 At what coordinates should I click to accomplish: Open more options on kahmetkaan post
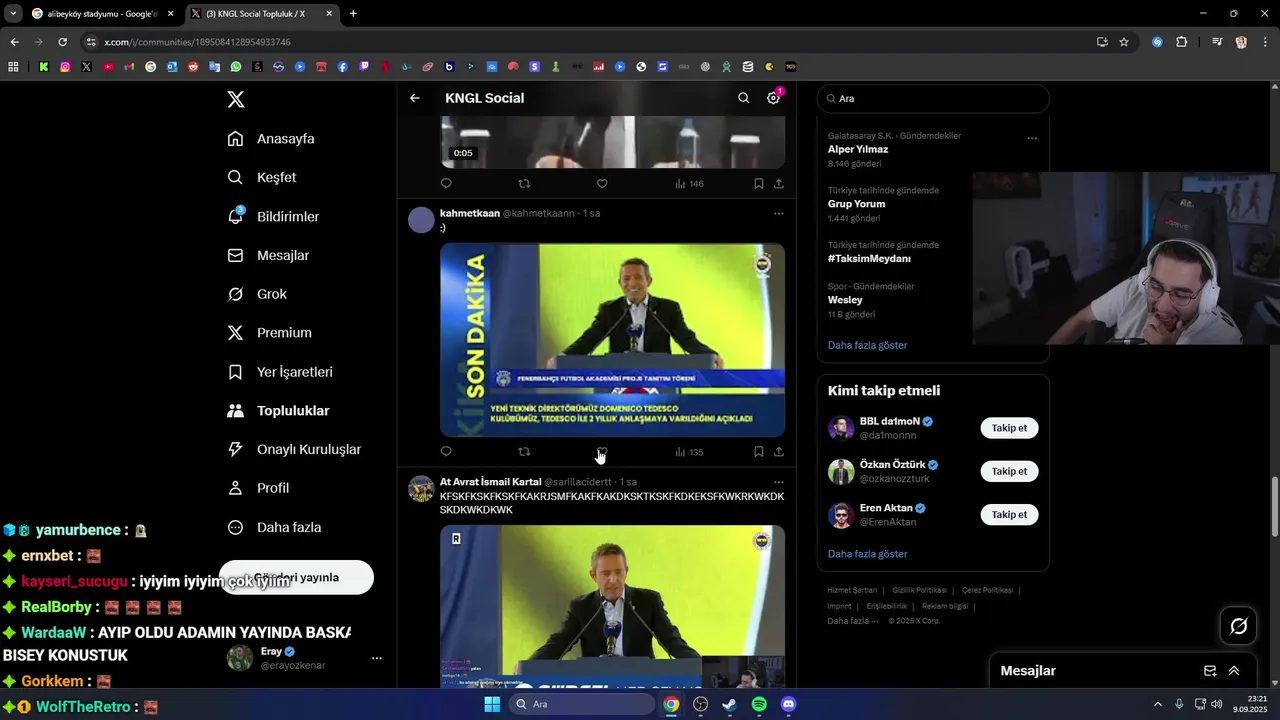(779, 213)
